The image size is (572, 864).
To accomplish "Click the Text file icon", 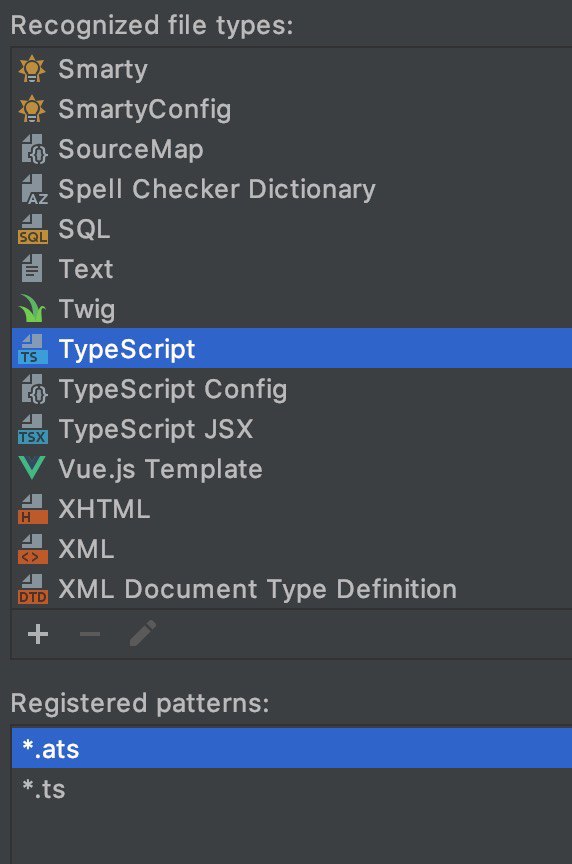I will pos(32,269).
